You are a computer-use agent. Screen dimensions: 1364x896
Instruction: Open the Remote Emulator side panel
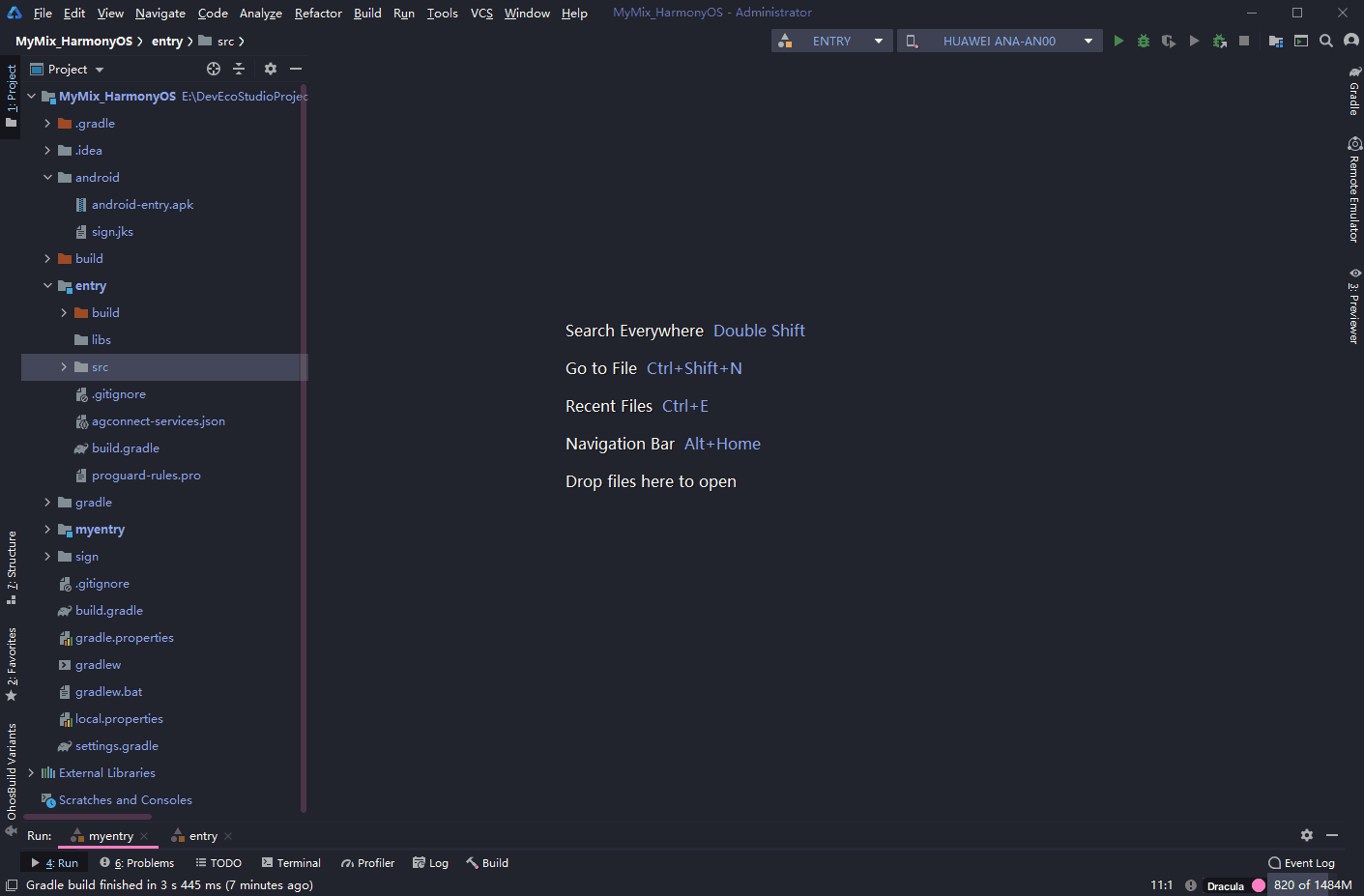pos(1354,189)
